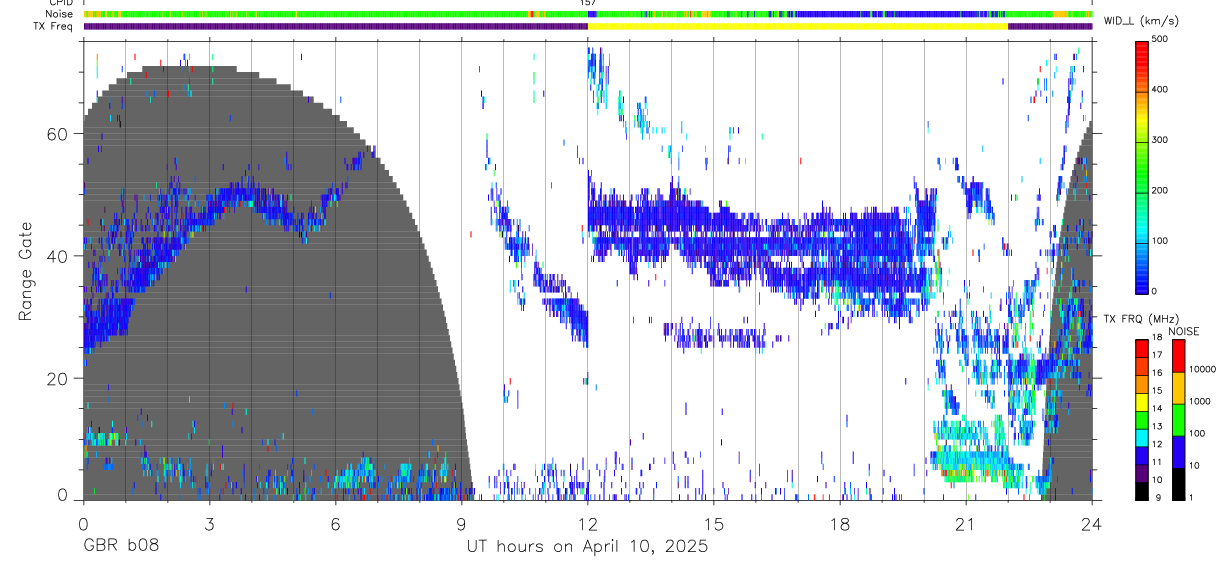
Task: Click the 1000 tick on the NOISE legend
Action: pos(1199,401)
